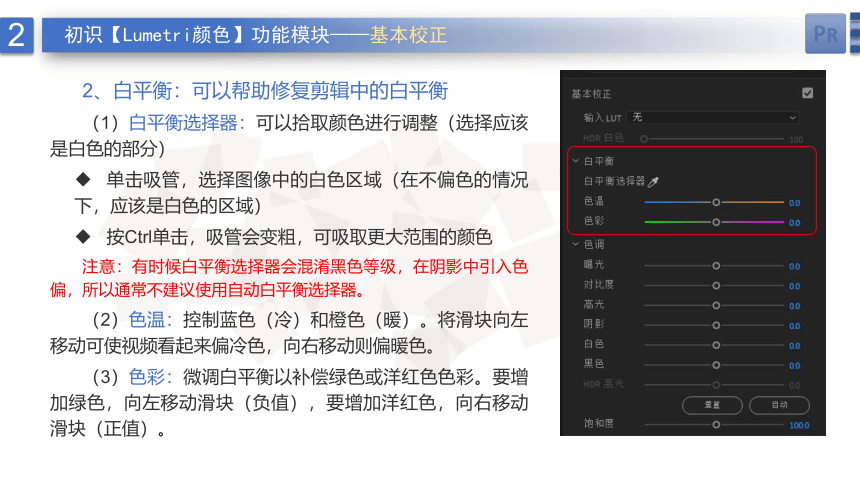Screen dimensions: 860x484
Task: Click the HDR 白色 slider handle
Action: [644, 139]
